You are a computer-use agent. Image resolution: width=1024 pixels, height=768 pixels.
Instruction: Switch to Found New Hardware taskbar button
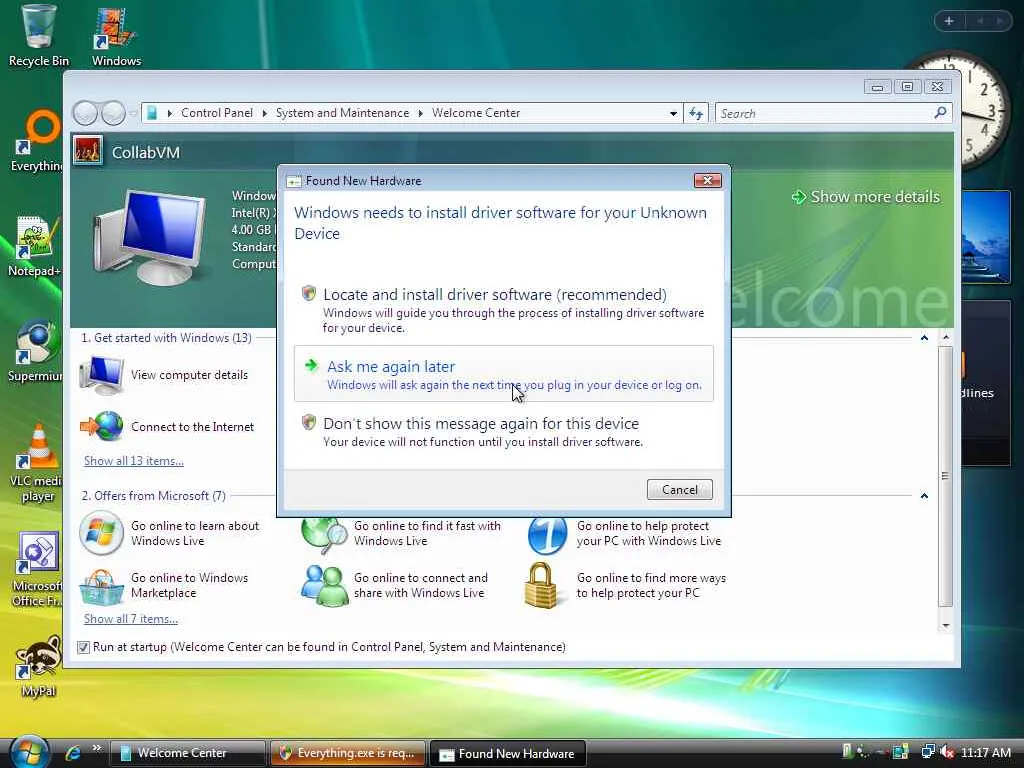tap(507, 753)
